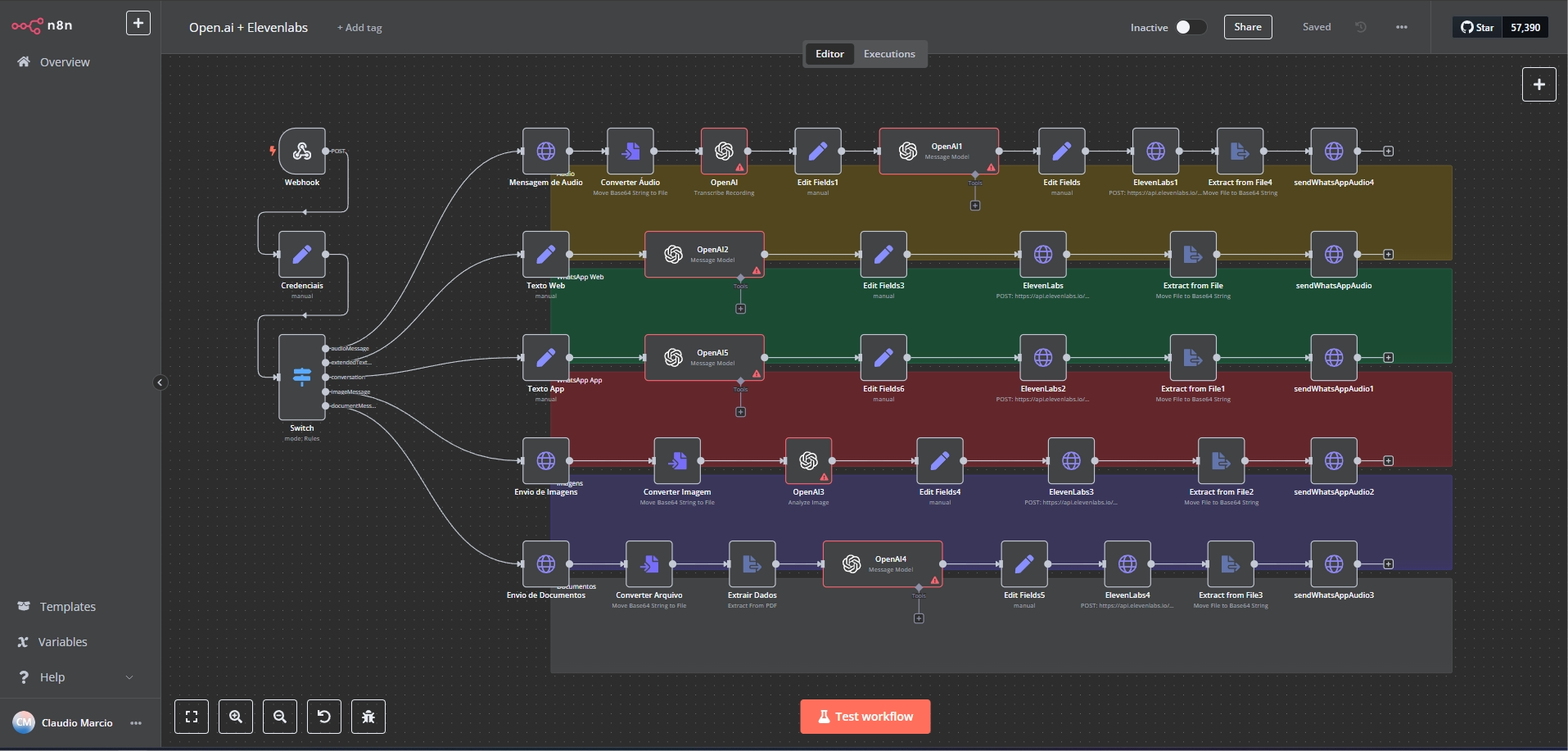This screenshot has height=751, width=1568.
Task: Click the Switch audioMessage output connector
Action: pyautogui.click(x=326, y=349)
